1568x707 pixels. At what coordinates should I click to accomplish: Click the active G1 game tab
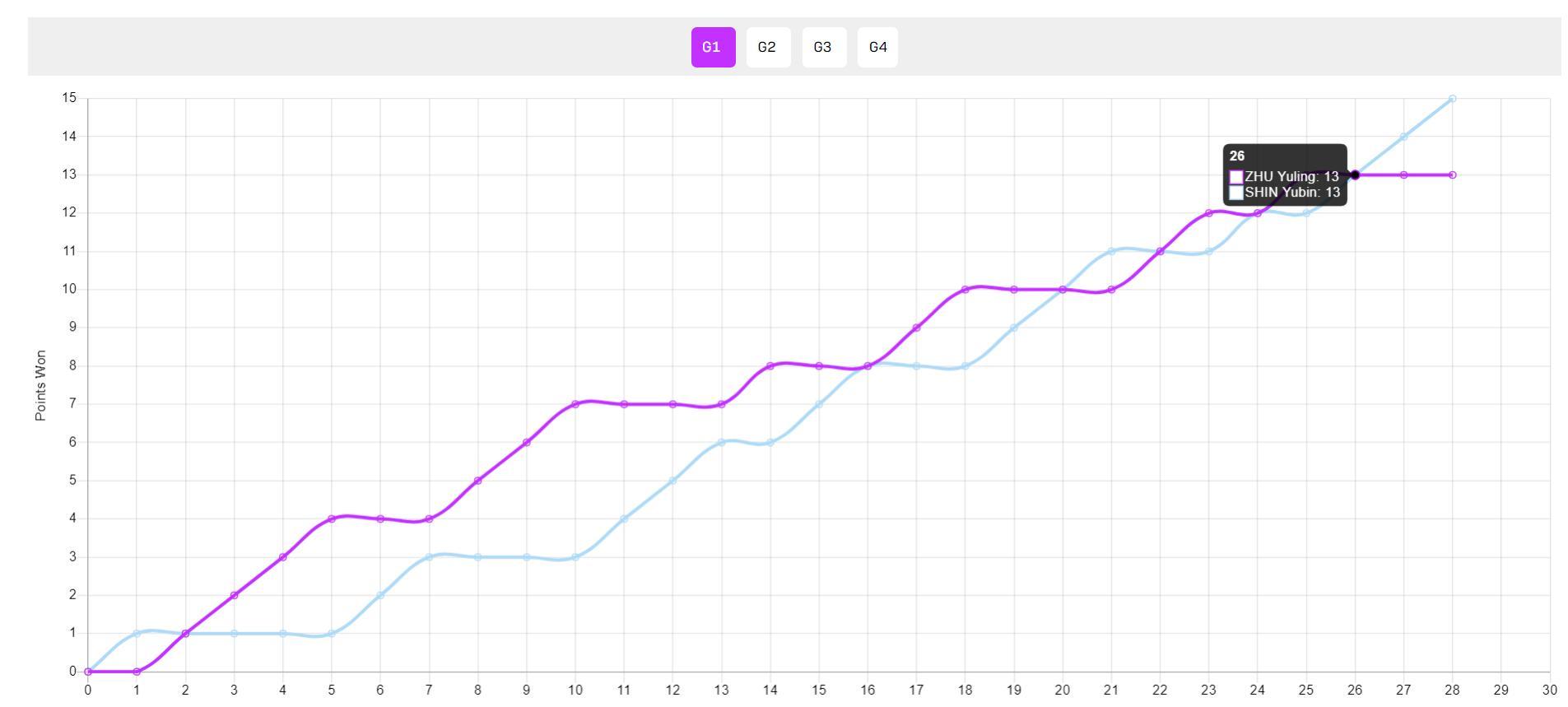pyautogui.click(x=712, y=47)
